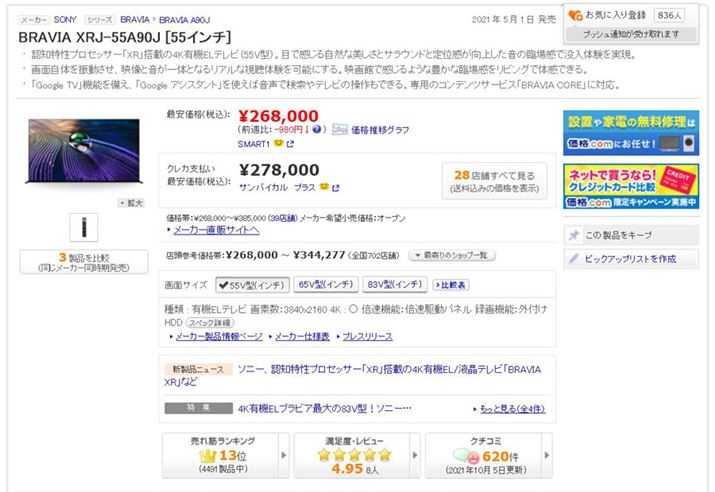Click the ¥268,000 lowest price
715x492 pixels.
[279, 116]
